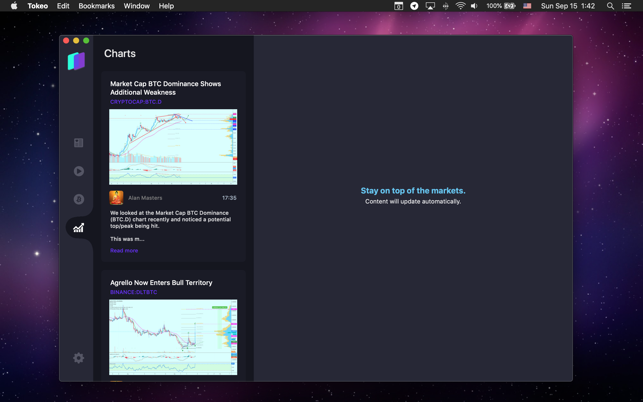Open the Edit menu
The height and width of the screenshot is (402, 643).
point(63,6)
